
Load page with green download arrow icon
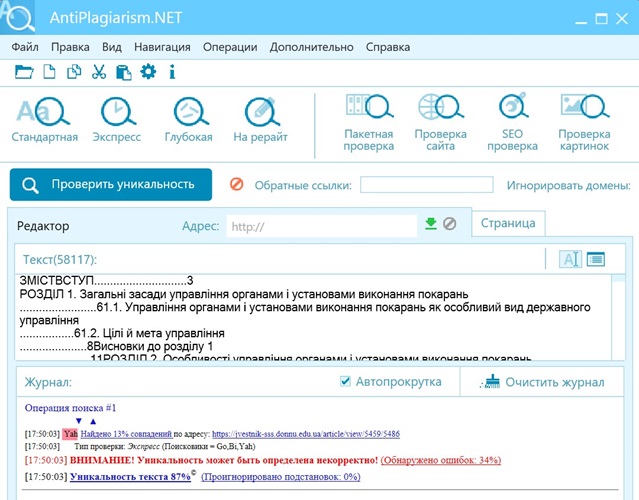(431, 224)
